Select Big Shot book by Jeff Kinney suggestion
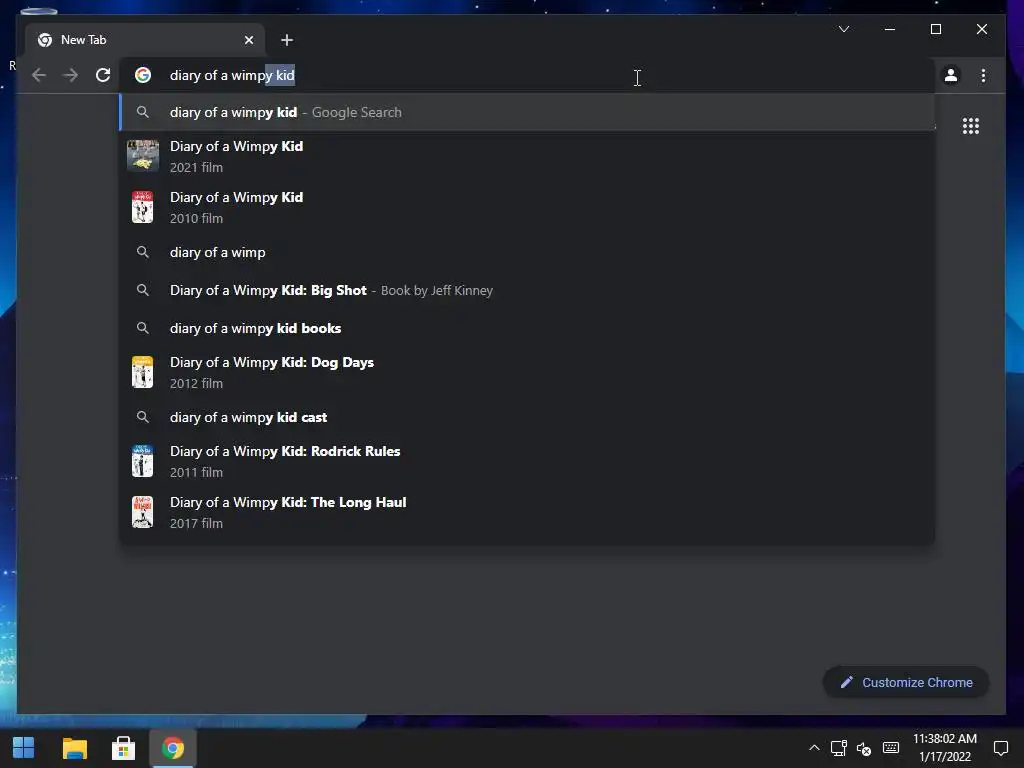The height and width of the screenshot is (768, 1024). coord(527,290)
